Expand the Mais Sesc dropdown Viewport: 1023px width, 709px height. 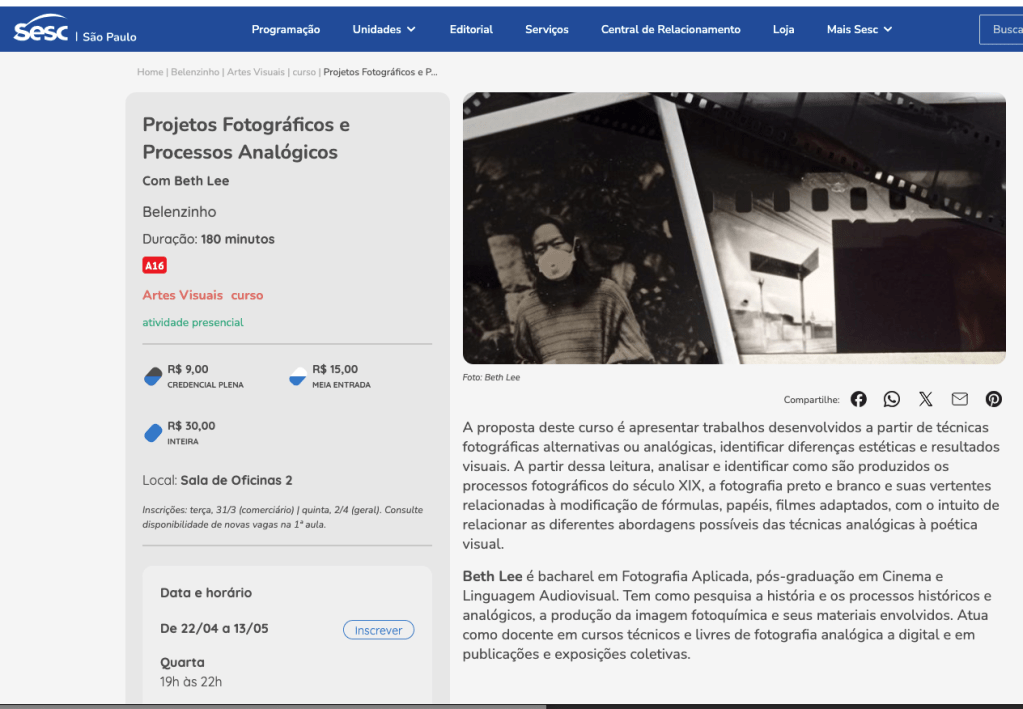pyautogui.click(x=859, y=30)
